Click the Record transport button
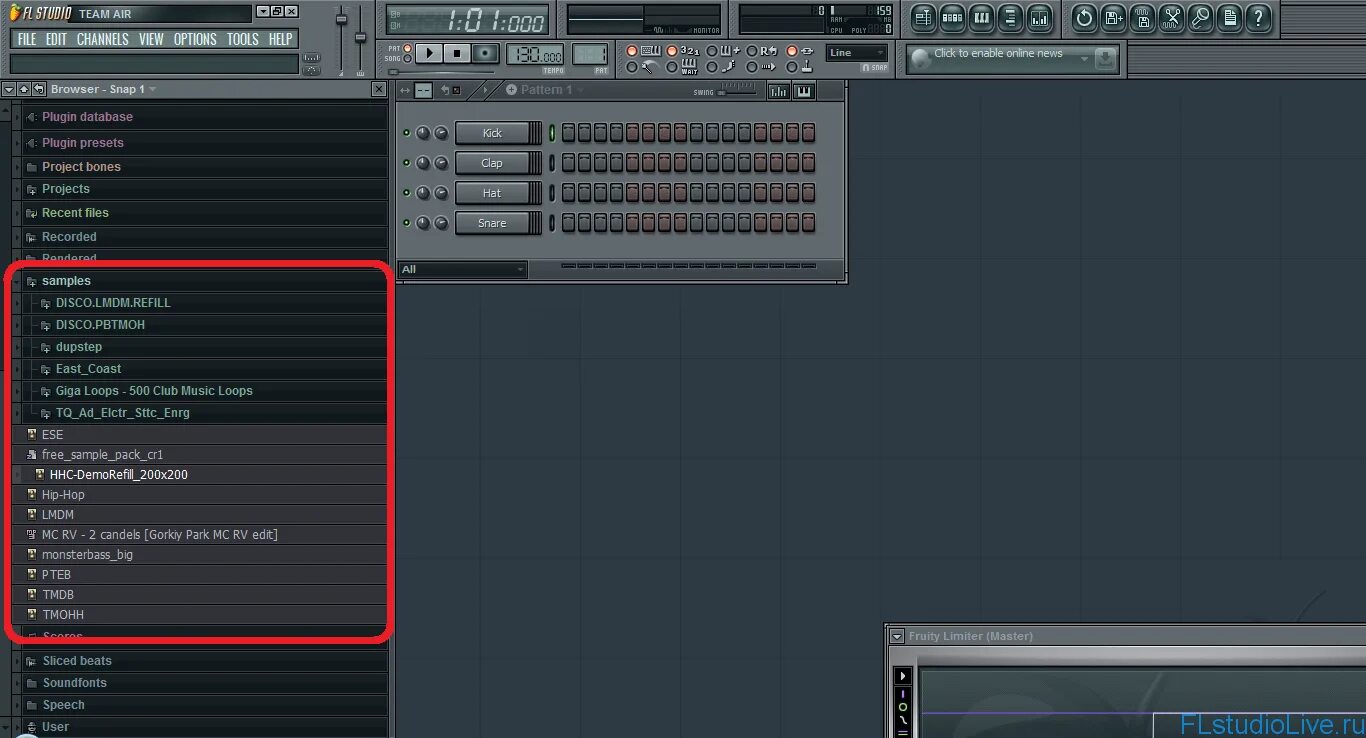 [x=485, y=53]
